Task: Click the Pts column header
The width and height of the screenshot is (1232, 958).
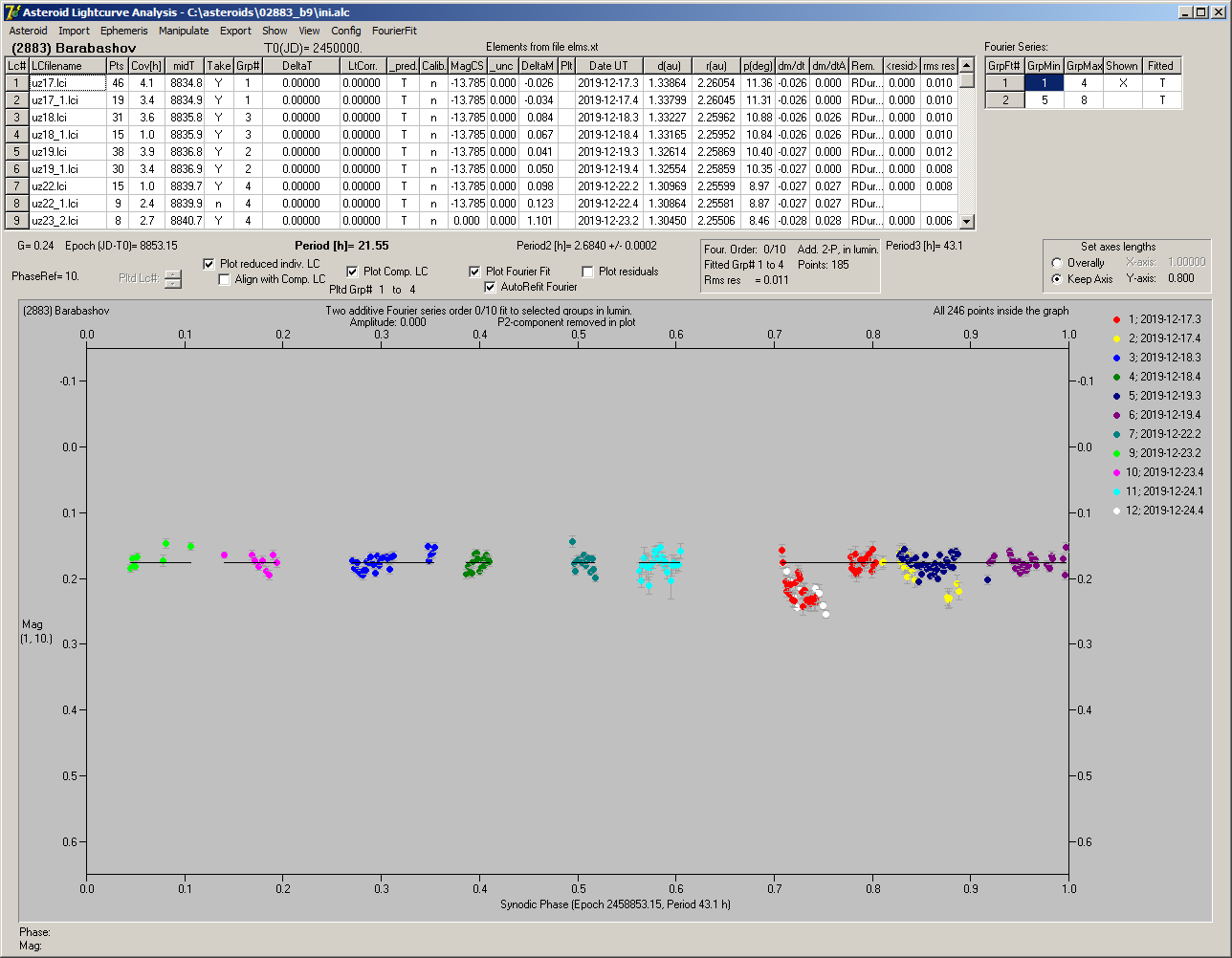Action: [x=117, y=66]
